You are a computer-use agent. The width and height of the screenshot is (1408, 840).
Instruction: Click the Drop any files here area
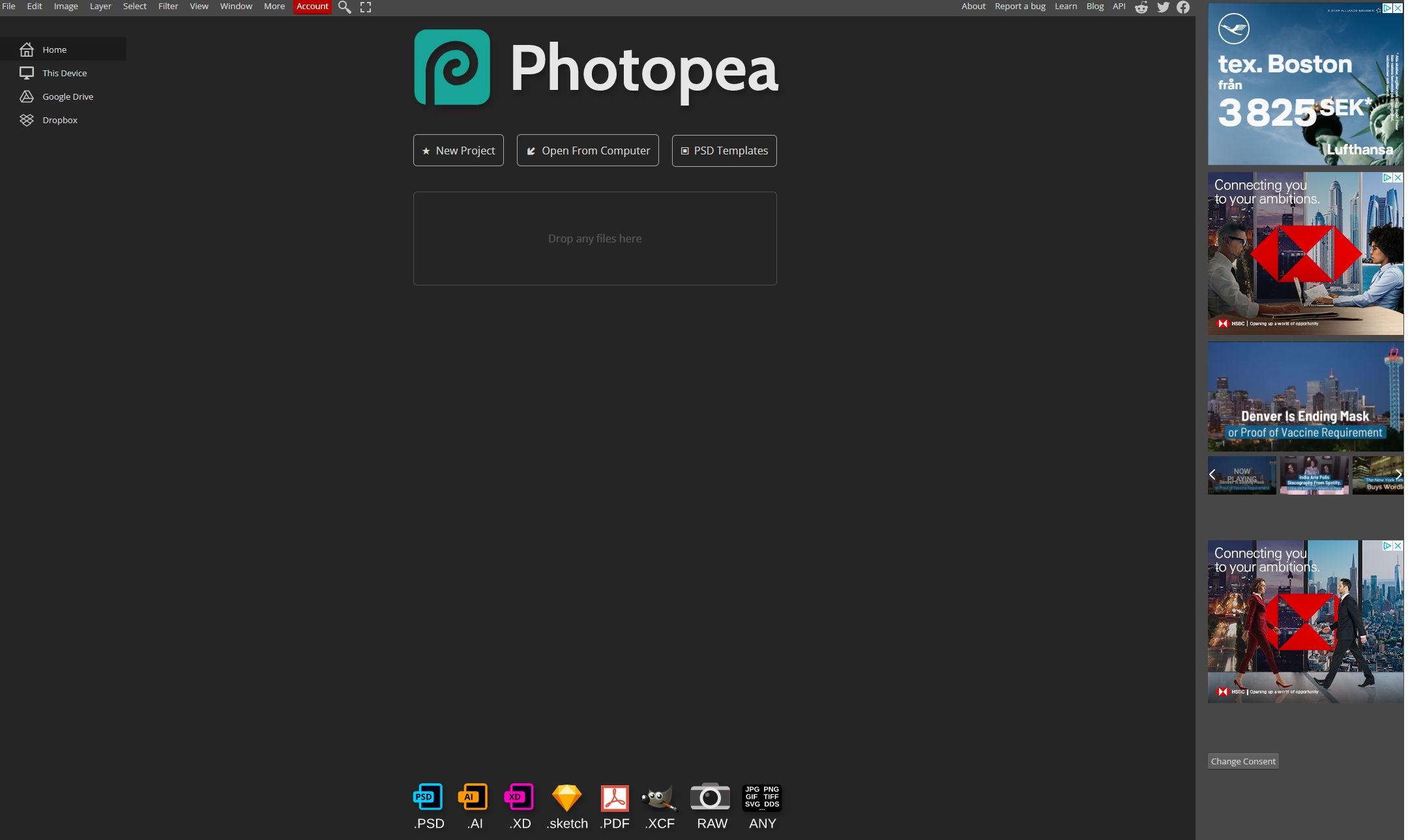tap(594, 238)
